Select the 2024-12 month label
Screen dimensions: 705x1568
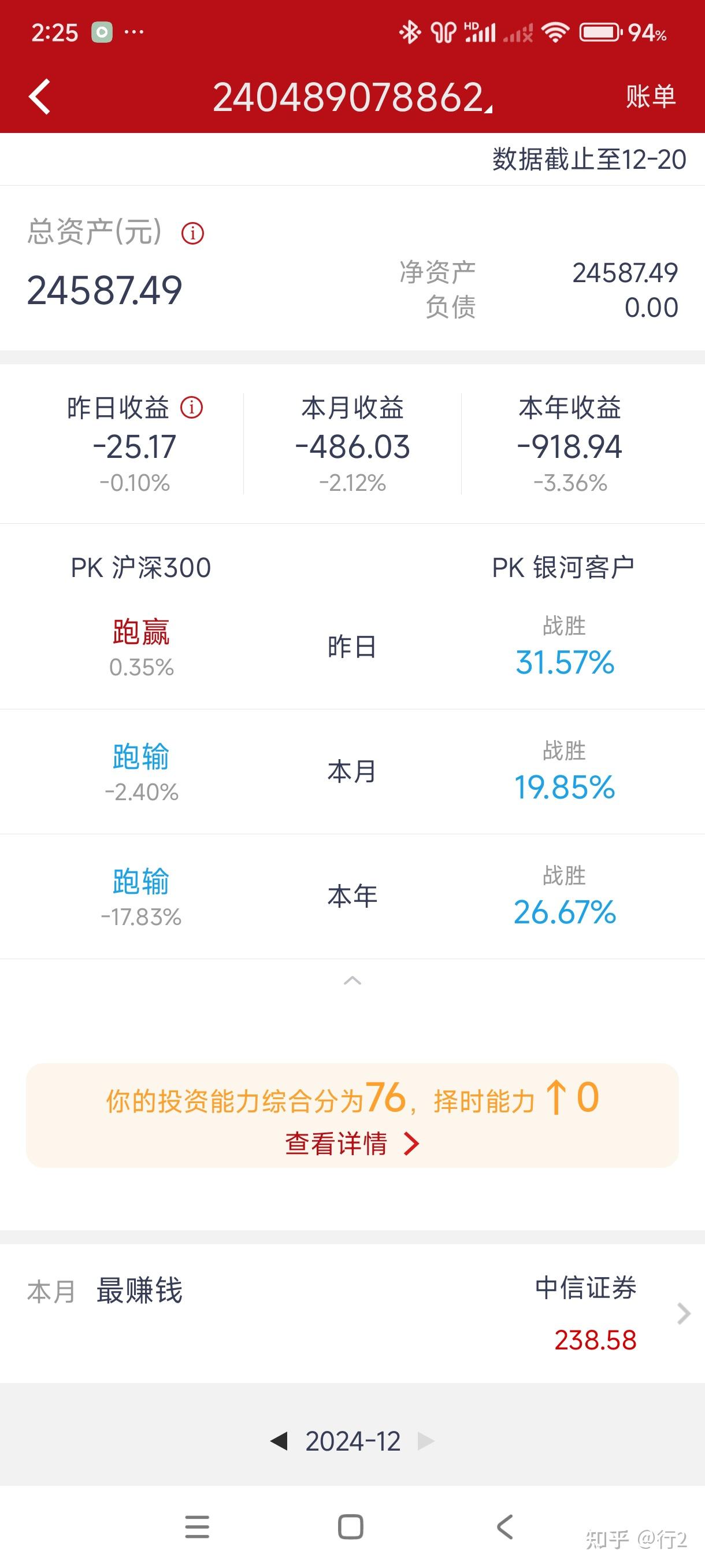coord(353,1441)
